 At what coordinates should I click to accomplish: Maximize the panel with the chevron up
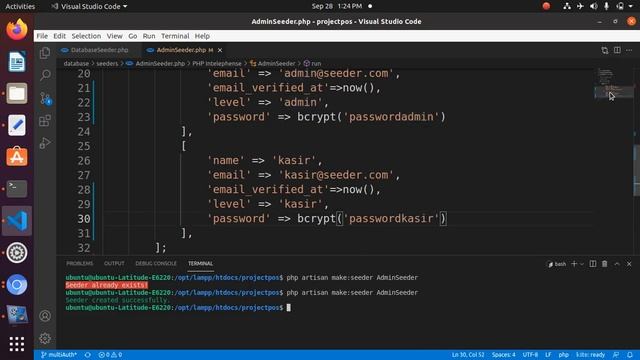(x=617, y=264)
